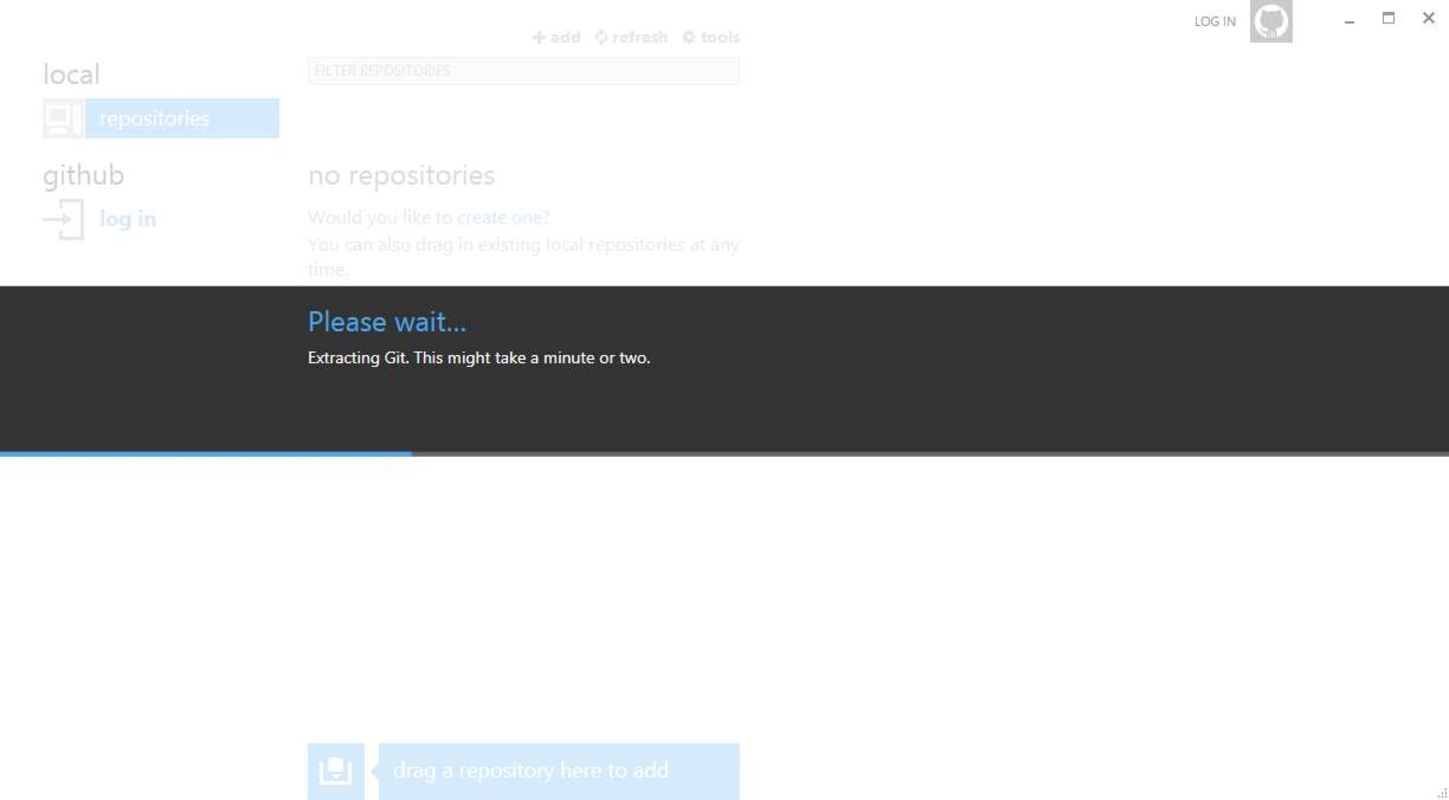Click the 'Please wait...' heading
Viewport: 1449px width, 800px height.
(387, 322)
